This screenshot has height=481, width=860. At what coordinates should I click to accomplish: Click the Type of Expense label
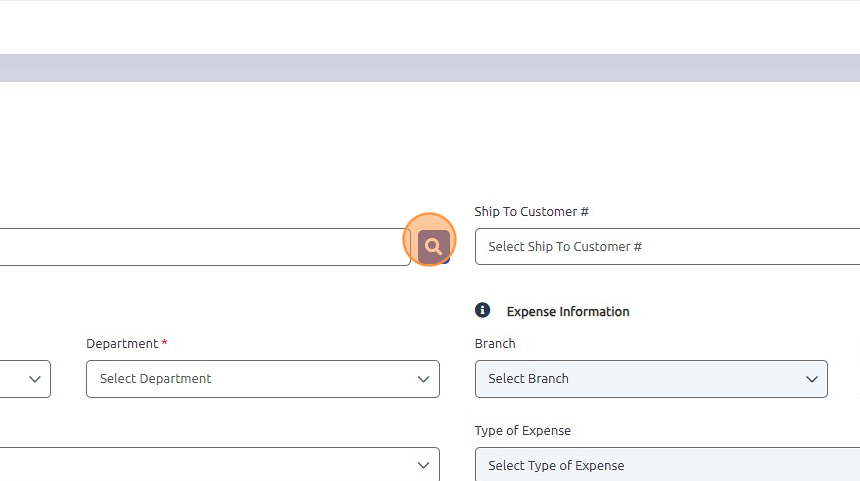click(x=523, y=431)
